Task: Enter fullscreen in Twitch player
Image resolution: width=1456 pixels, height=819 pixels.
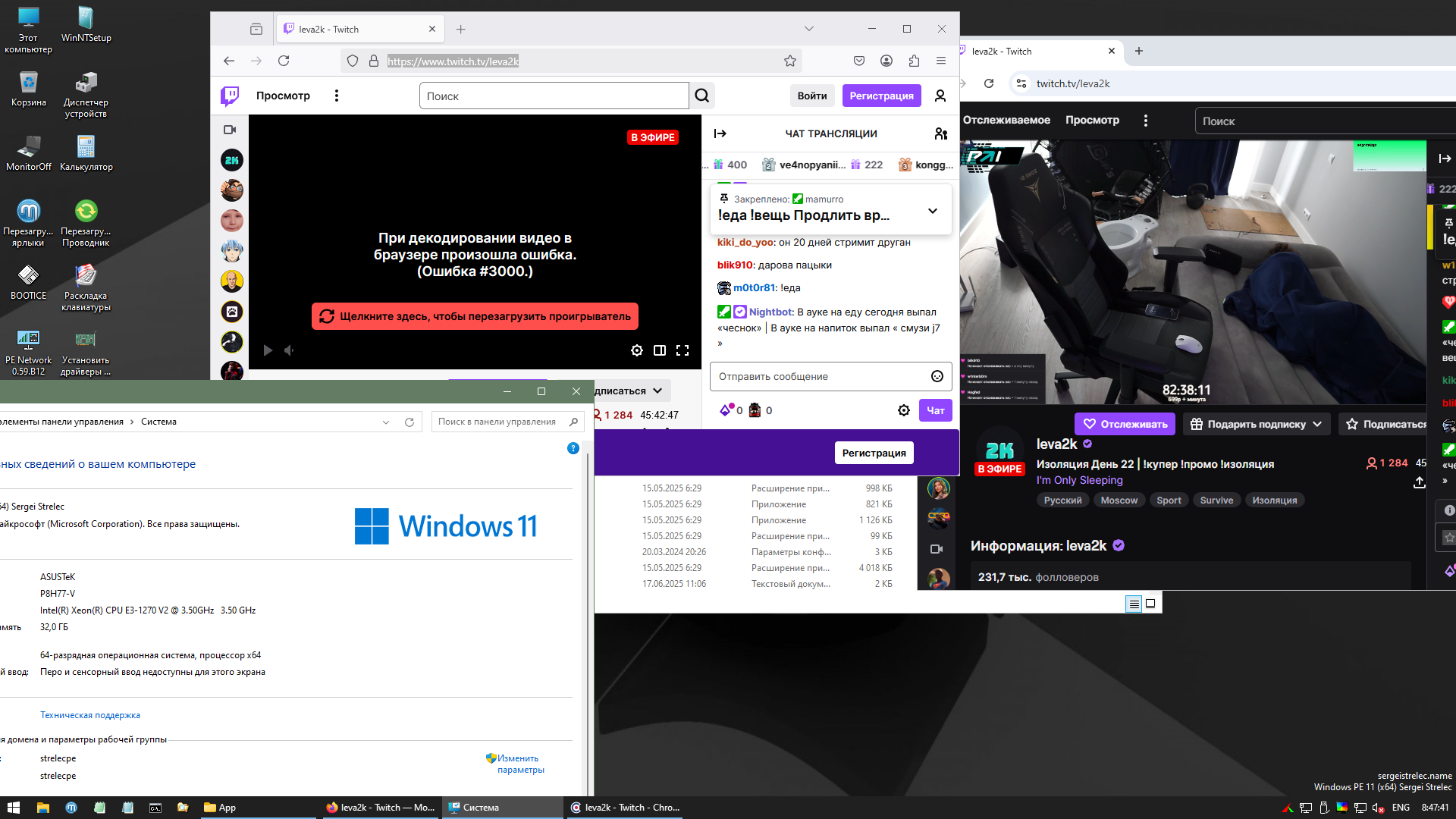Action: pyautogui.click(x=682, y=350)
